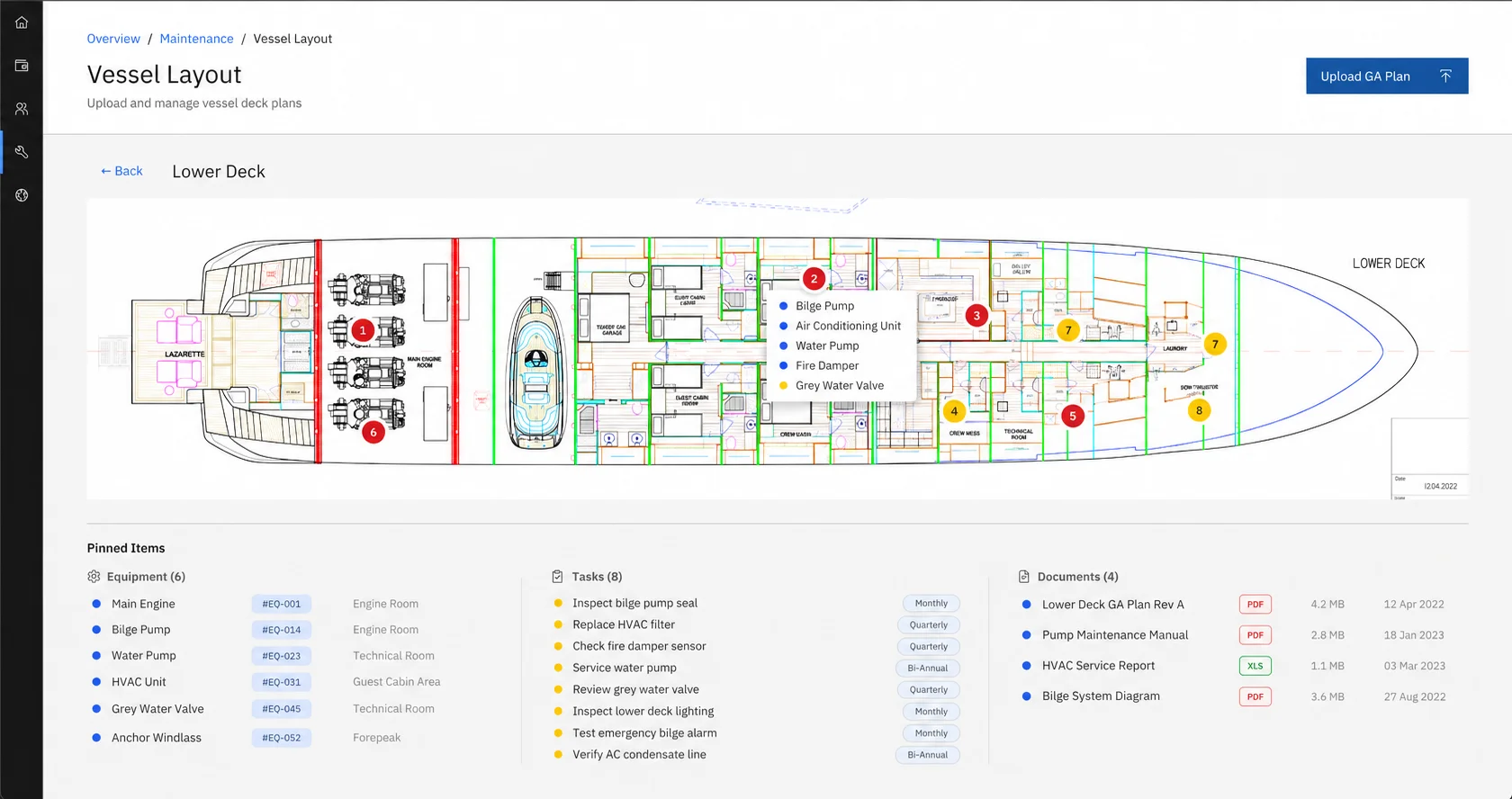Select red marker 3 on deck plan
The height and width of the screenshot is (799, 1512).
click(x=976, y=316)
